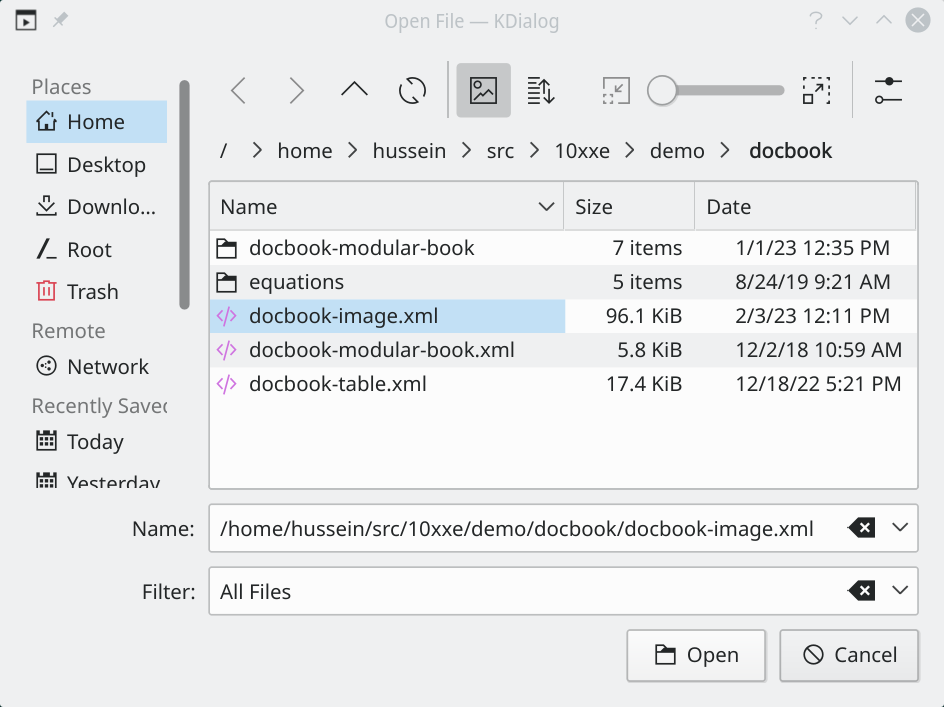Sort by the Size column header
This screenshot has height=707, width=944.
point(629,207)
